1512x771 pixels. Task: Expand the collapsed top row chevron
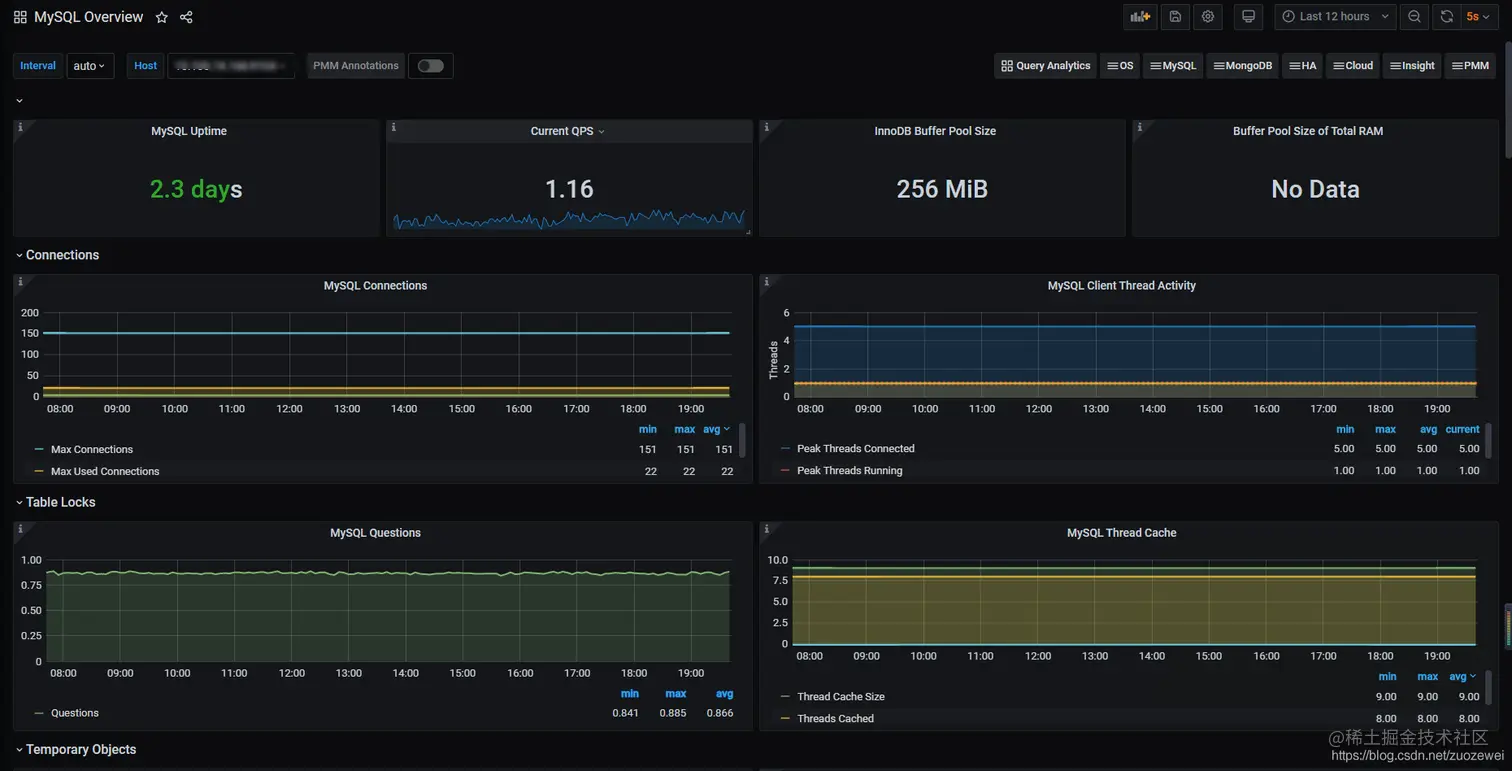tap(19, 101)
